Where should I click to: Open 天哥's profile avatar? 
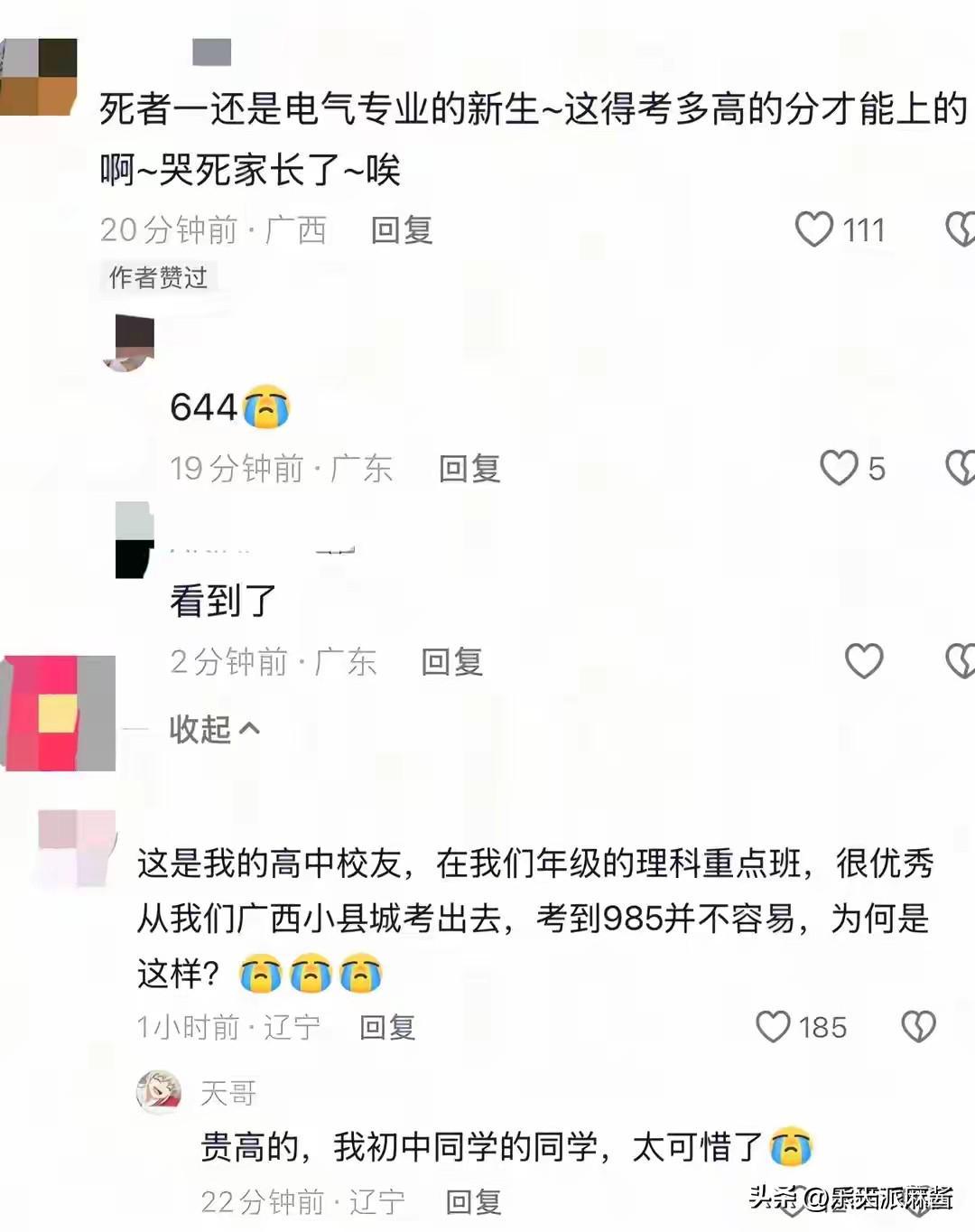(x=158, y=1092)
